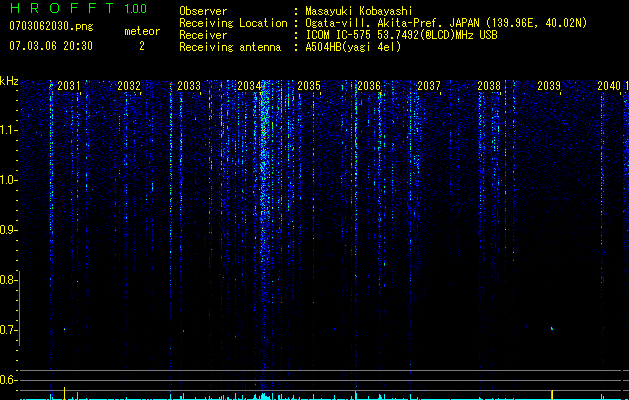Click the HROFFT 1.0.0 title text
The height and width of the screenshot is (400, 629).
pyautogui.click(x=78, y=8)
